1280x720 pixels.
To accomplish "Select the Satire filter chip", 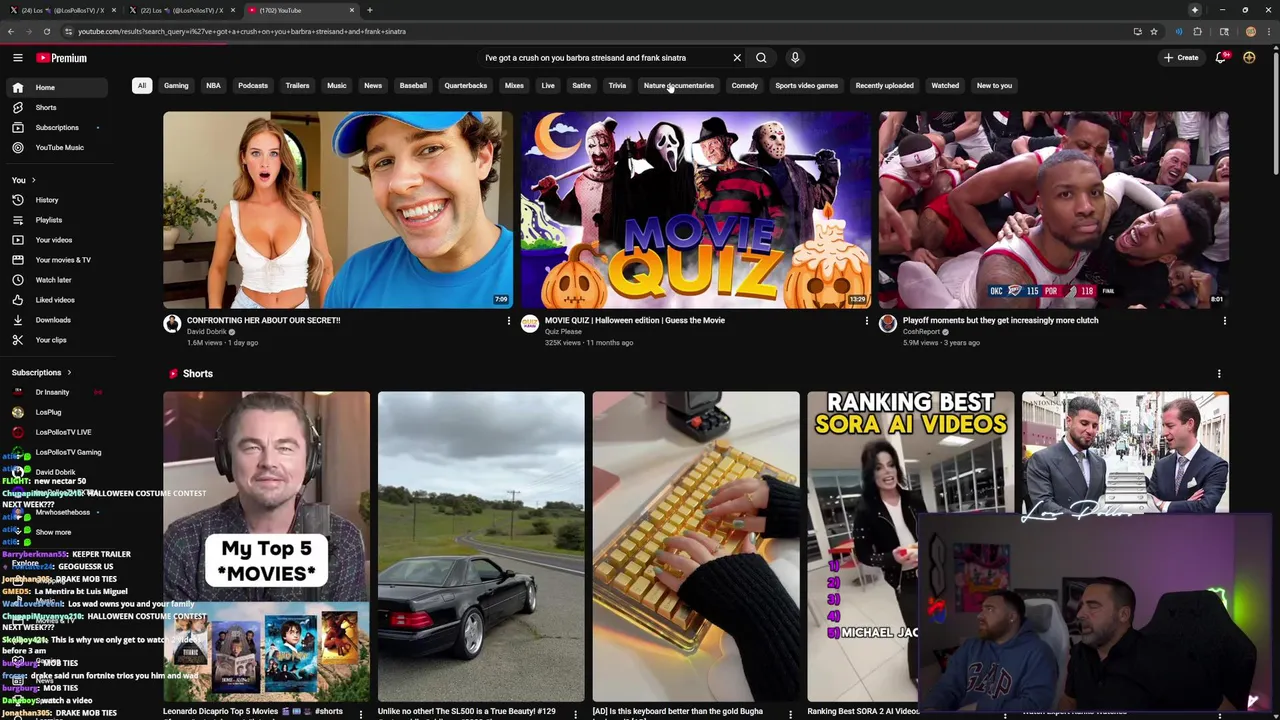I will click(581, 85).
